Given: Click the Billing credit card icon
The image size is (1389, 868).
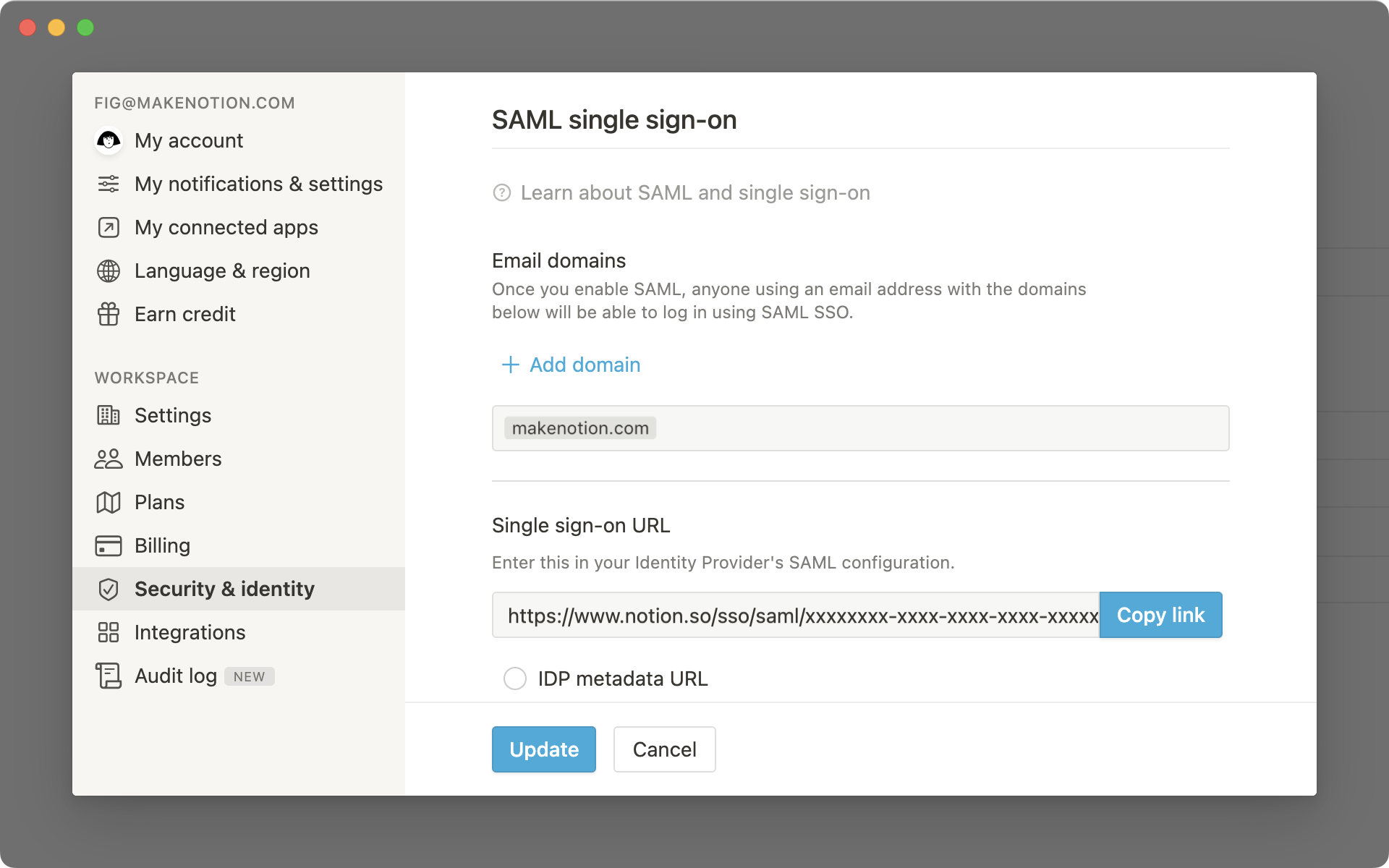Looking at the screenshot, I should pos(109,545).
